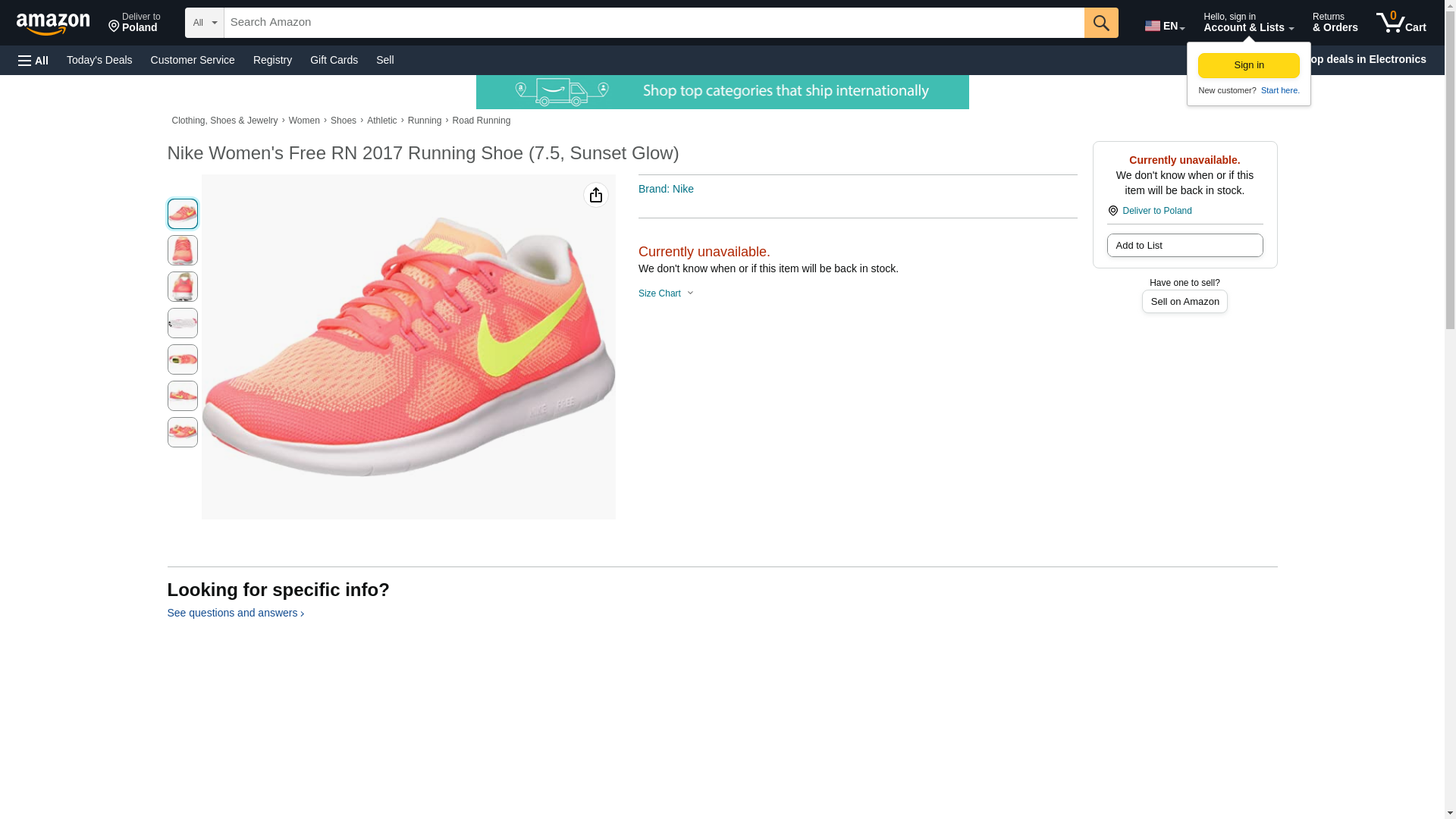The height and width of the screenshot is (819, 1456).
Task: Follow the Brand: Nike link
Action: pyautogui.click(x=666, y=189)
